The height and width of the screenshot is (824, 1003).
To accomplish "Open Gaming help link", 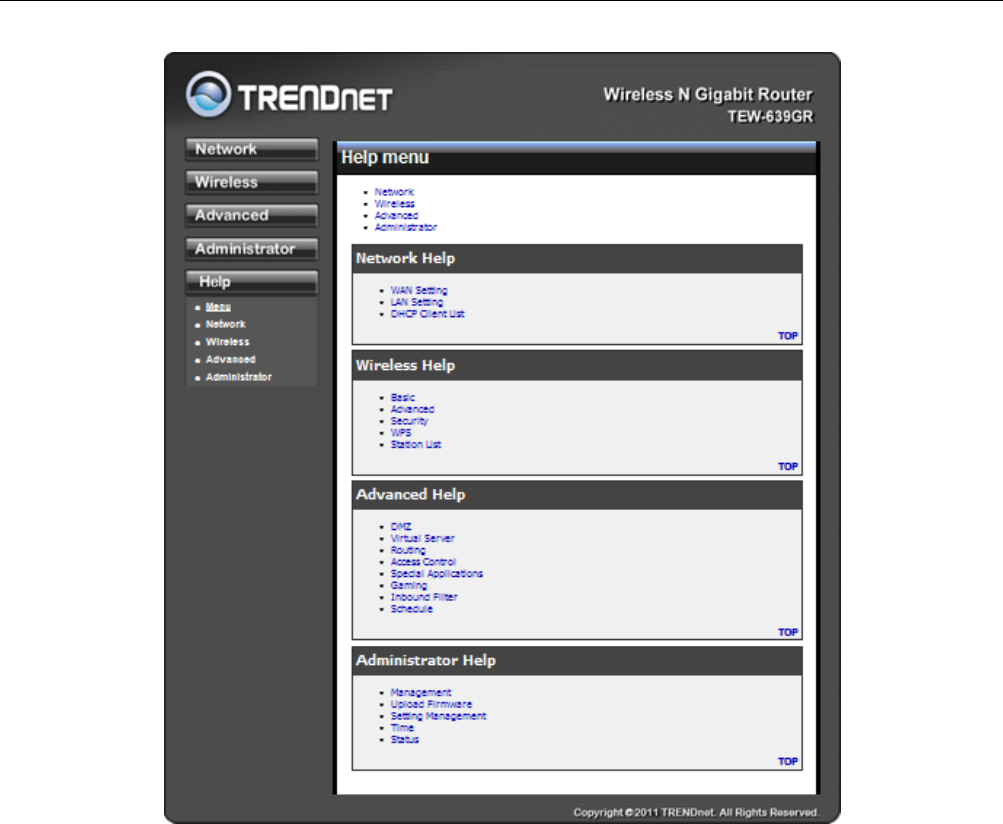I will coord(409,585).
